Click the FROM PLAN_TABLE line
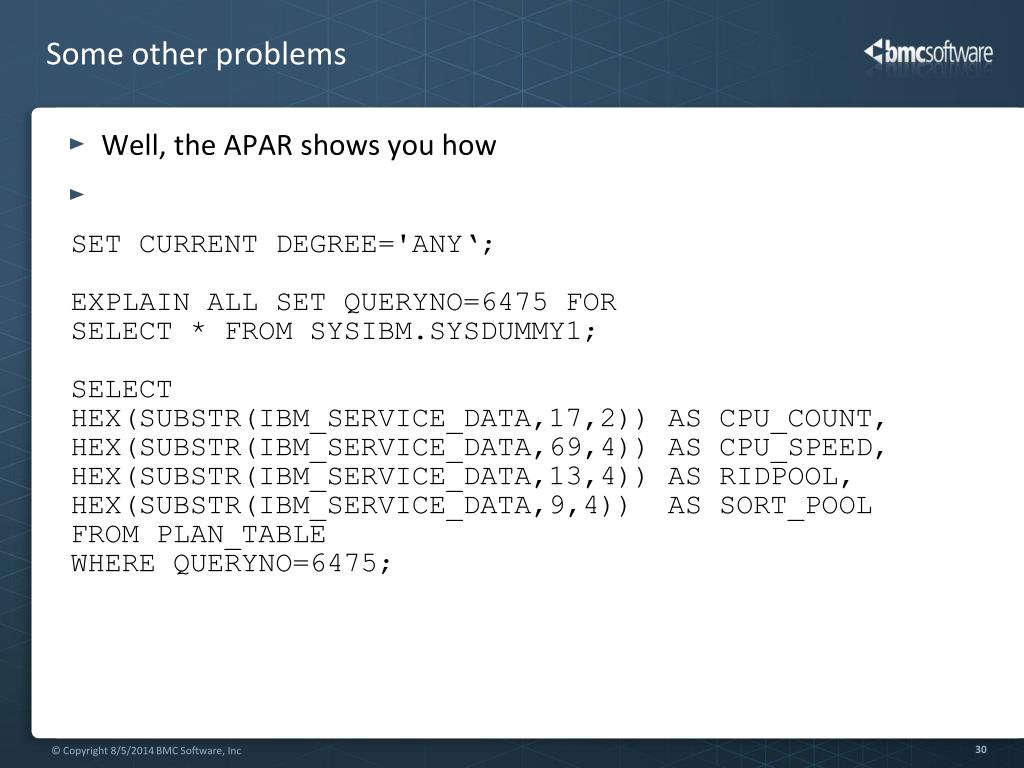 point(199,535)
